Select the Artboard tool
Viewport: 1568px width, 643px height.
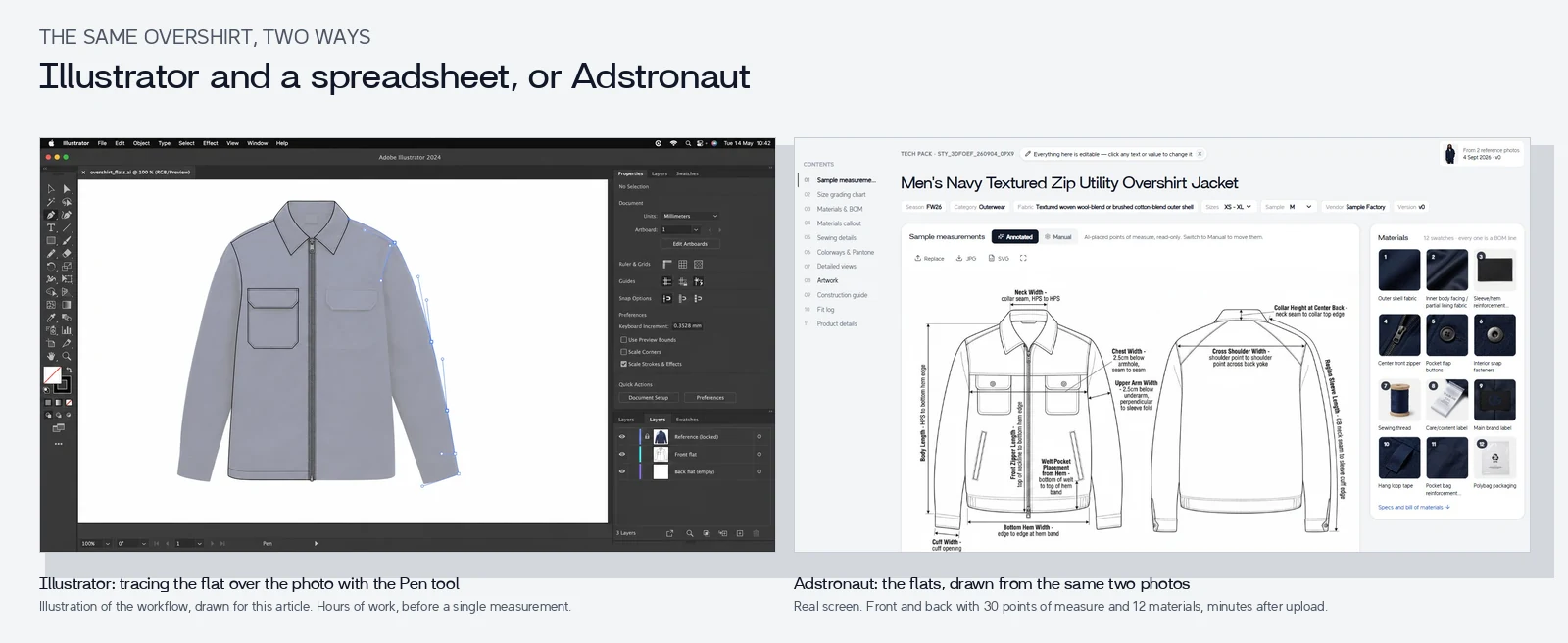tap(51, 343)
